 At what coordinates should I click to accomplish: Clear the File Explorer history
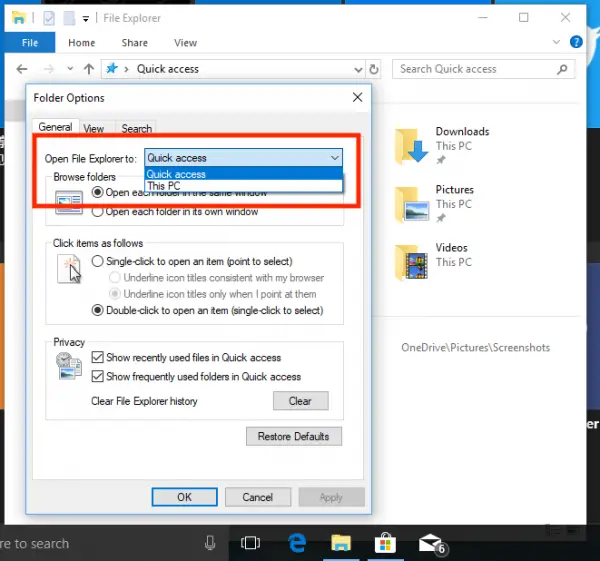coord(301,401)
